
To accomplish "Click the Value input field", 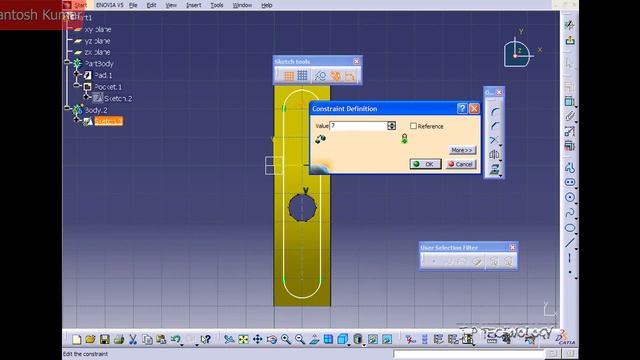I will 358,126.
